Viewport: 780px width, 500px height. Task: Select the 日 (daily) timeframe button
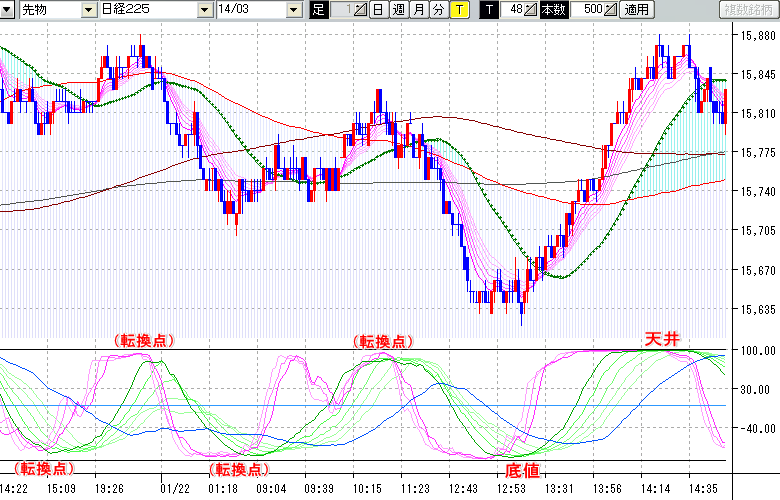click(x=377, y=10)
